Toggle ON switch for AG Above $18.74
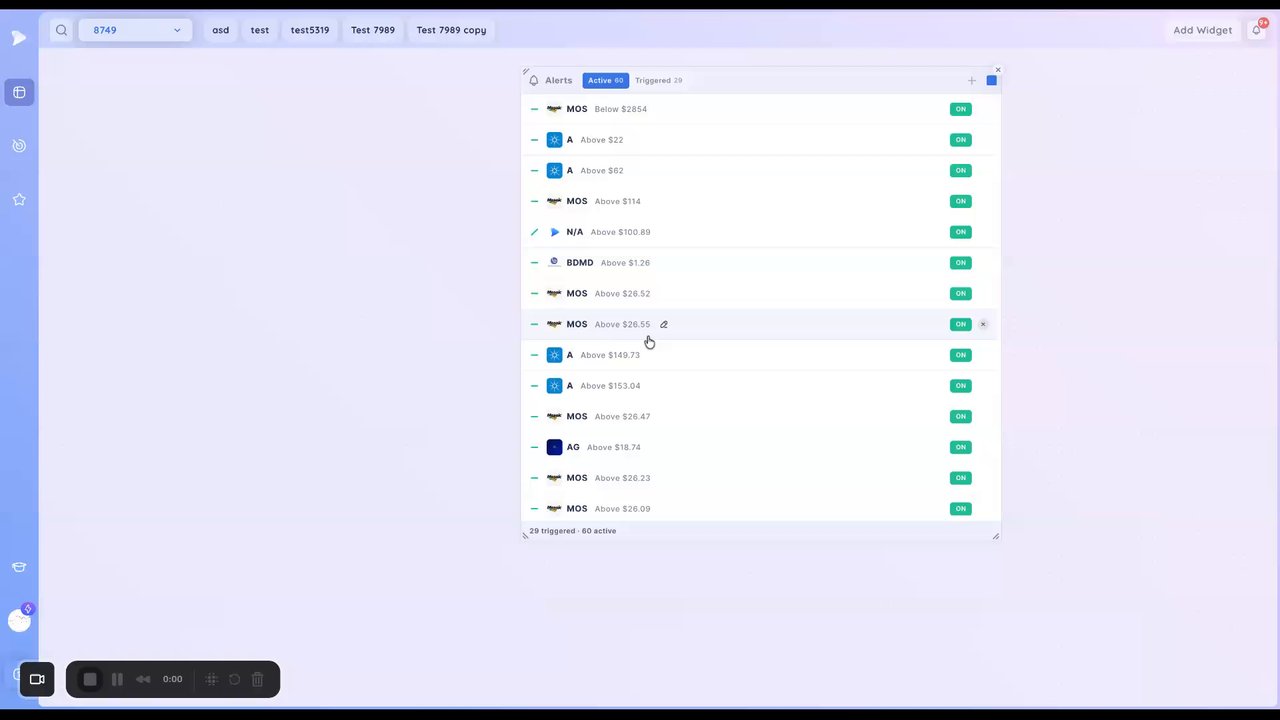This screenshot has height=720, width=1280. click(960, 447)
